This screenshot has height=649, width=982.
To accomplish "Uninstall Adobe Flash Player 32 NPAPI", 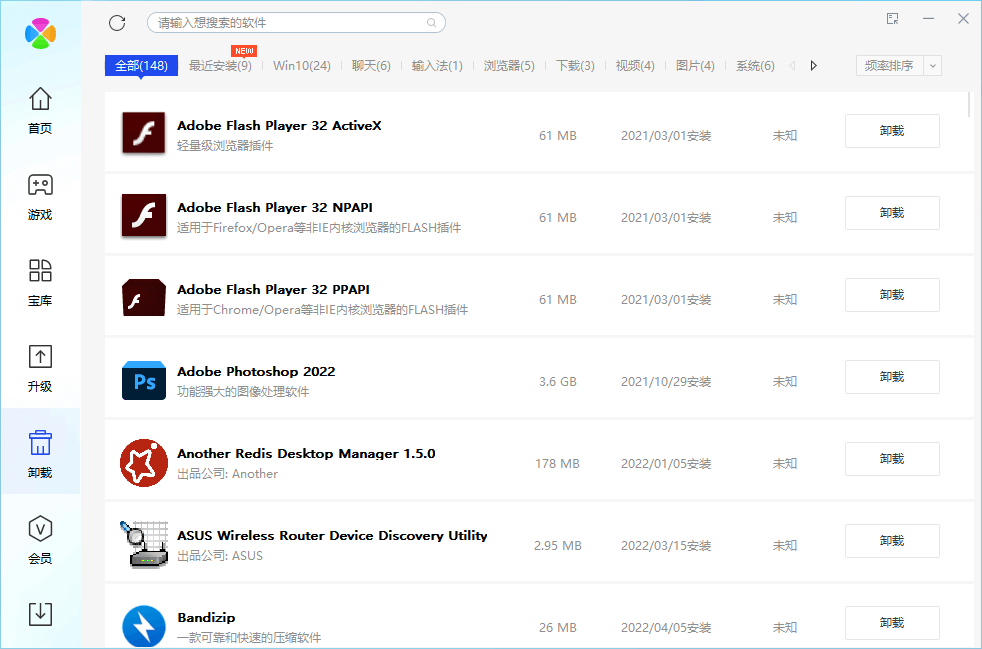I will coord(892,213).
